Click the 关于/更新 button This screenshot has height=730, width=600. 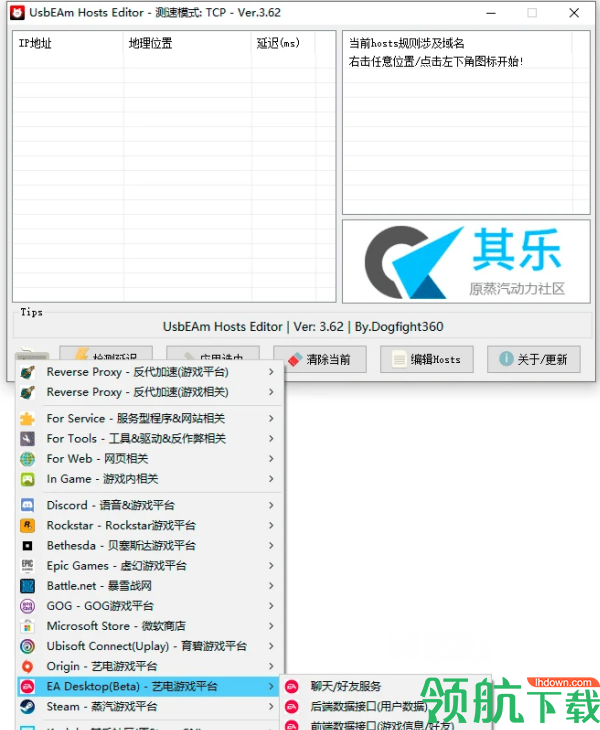click(x=534, y=359)
